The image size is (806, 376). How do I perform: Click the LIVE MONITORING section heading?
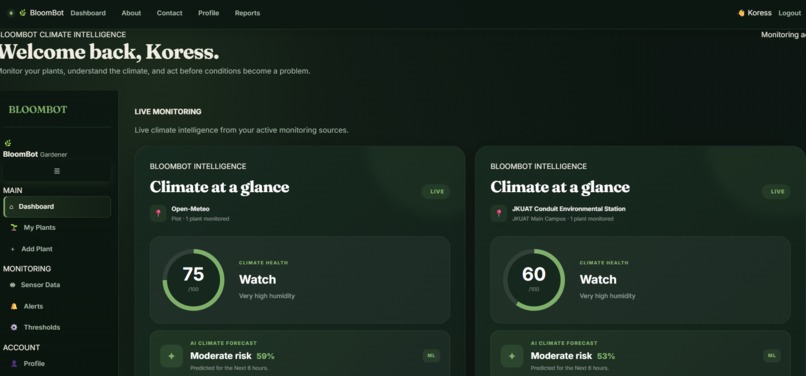[x=168, y=112]
